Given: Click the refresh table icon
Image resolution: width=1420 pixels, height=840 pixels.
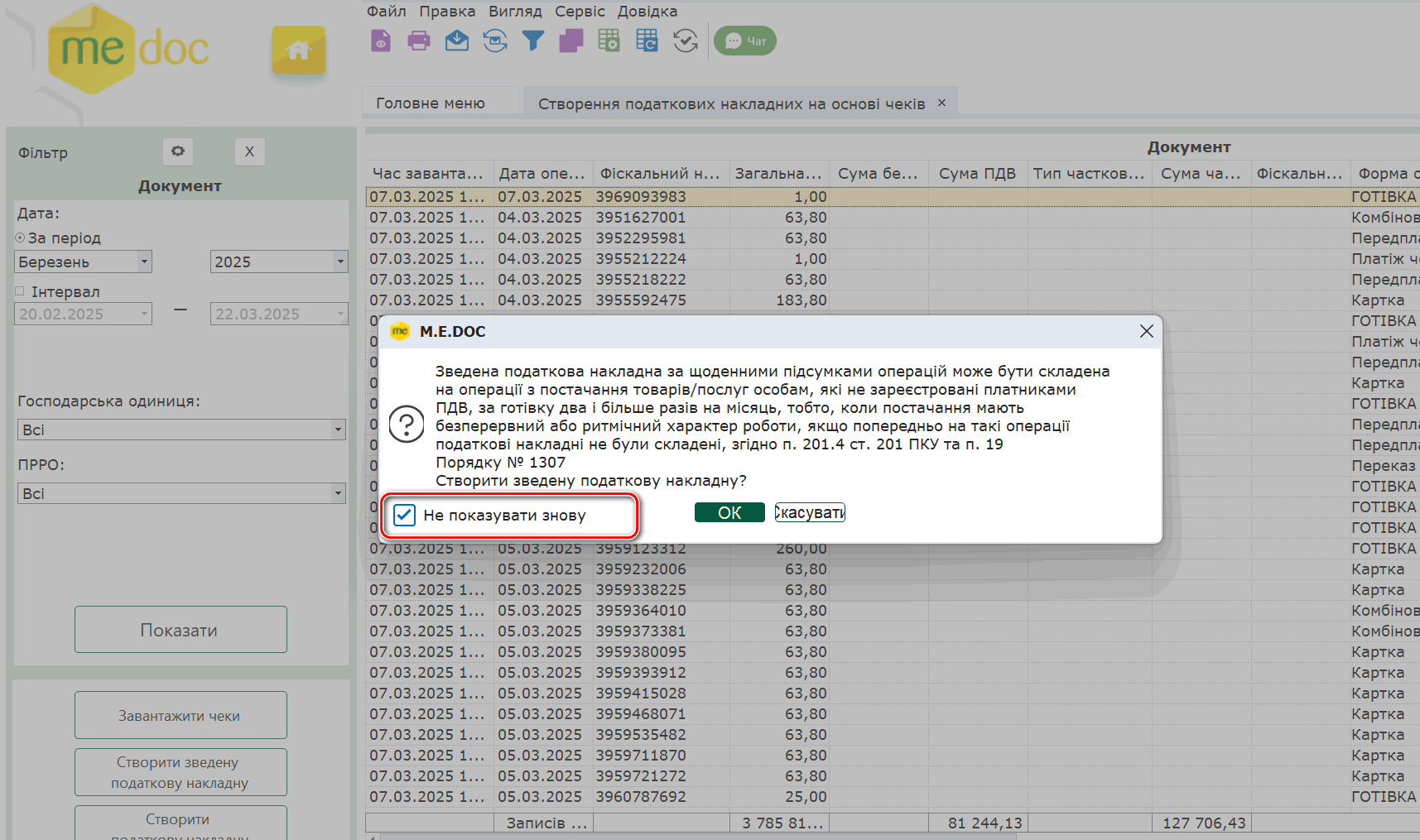Looking at the screenshot, I should click(647, 41).
